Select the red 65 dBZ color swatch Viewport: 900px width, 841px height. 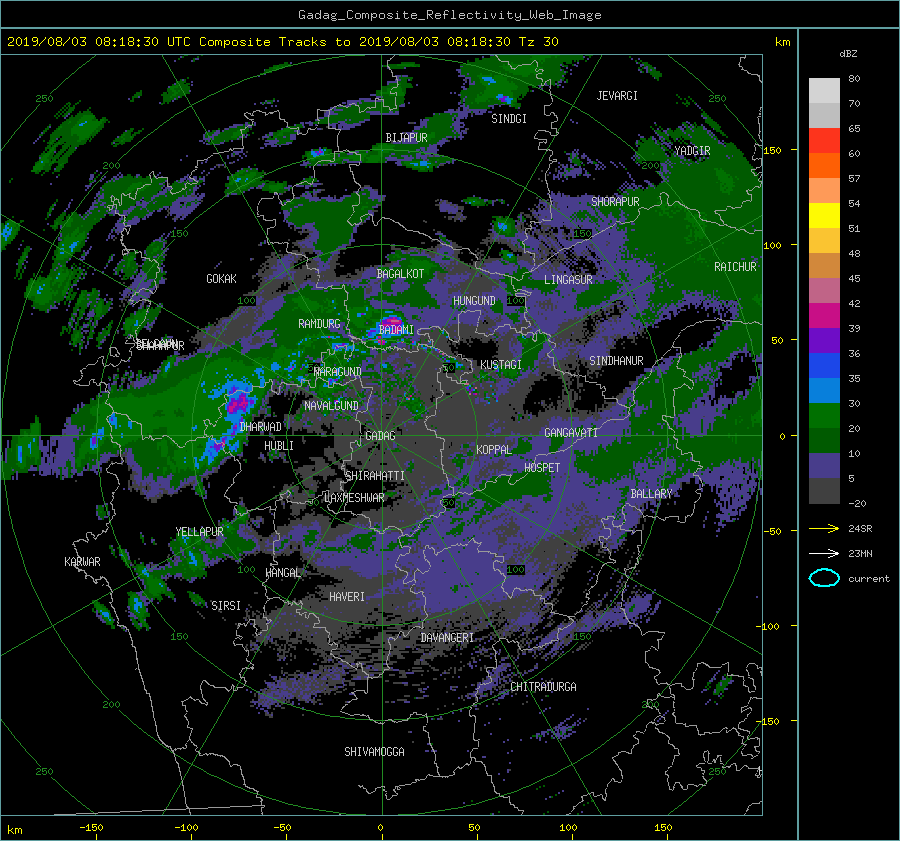(824, 140)
